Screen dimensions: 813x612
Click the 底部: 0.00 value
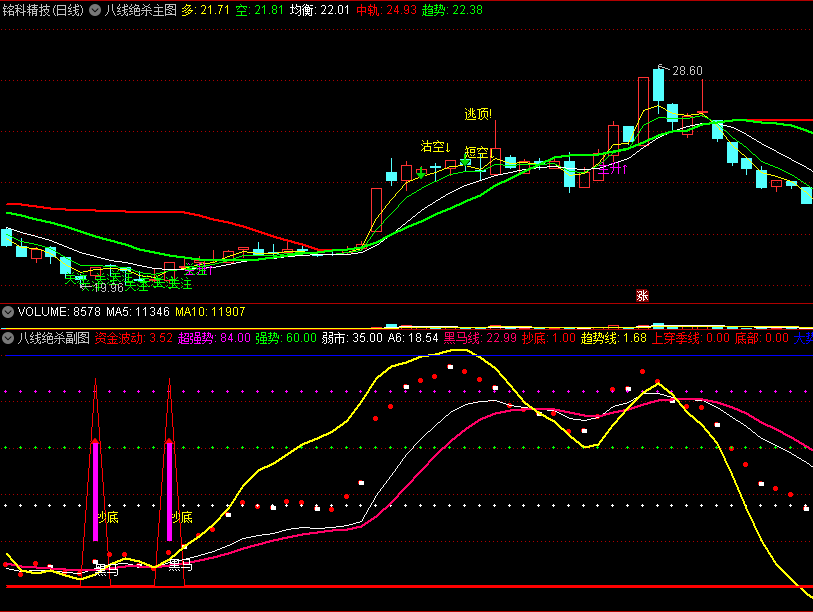tap(762, 338)
